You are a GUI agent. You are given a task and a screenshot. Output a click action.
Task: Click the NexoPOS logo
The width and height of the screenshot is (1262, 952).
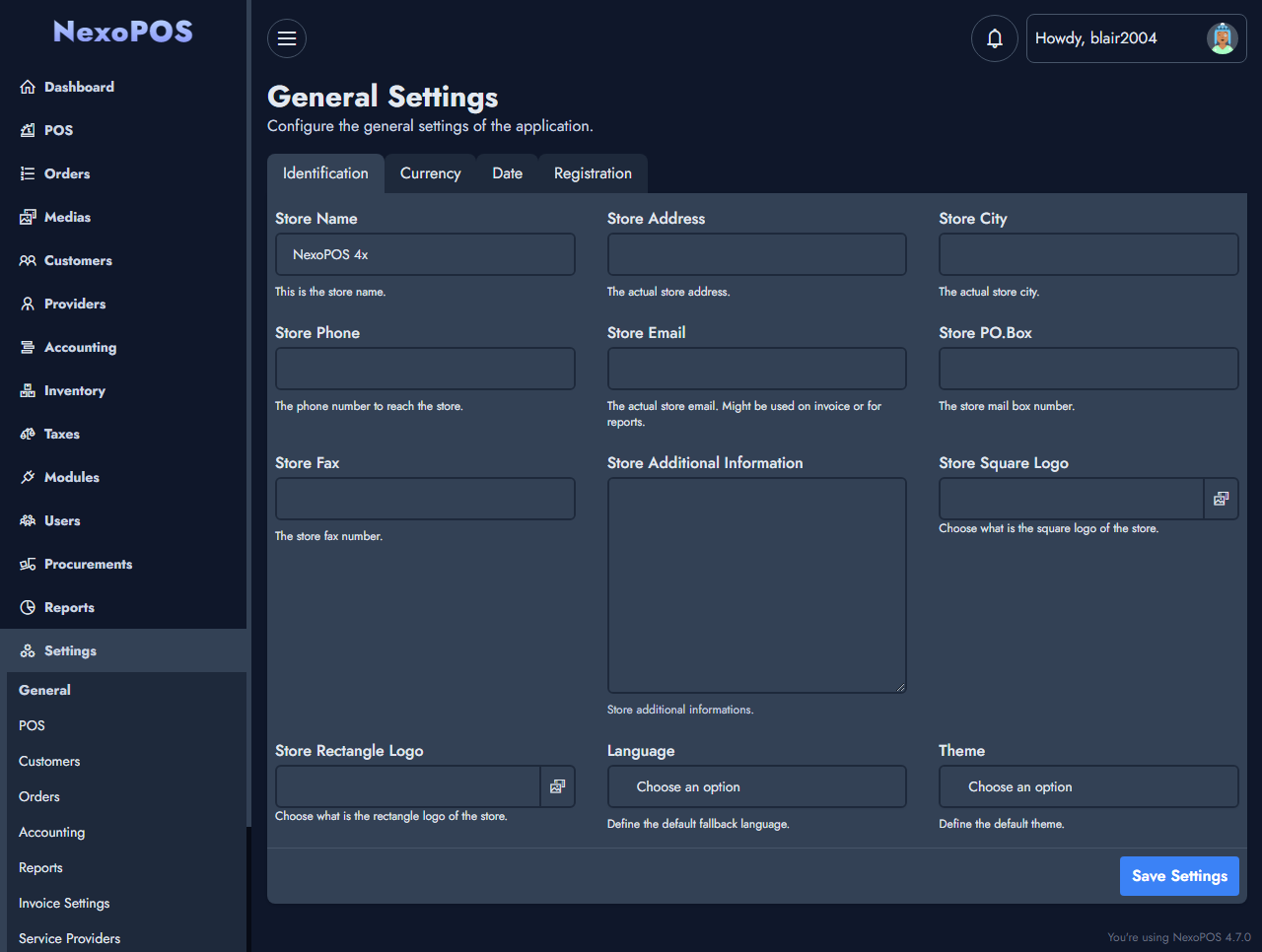pos(123,32)
